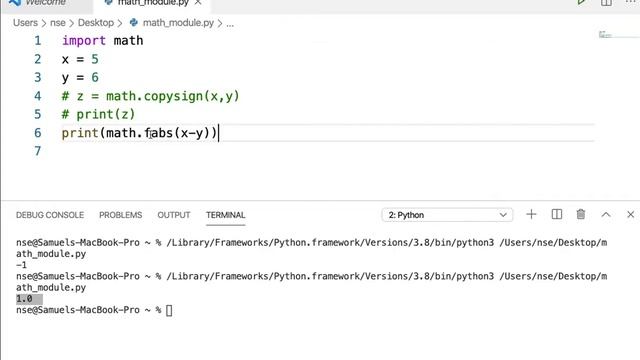
Task: Click line number 4 in the gutter
Action: click(x=38, y=96)
